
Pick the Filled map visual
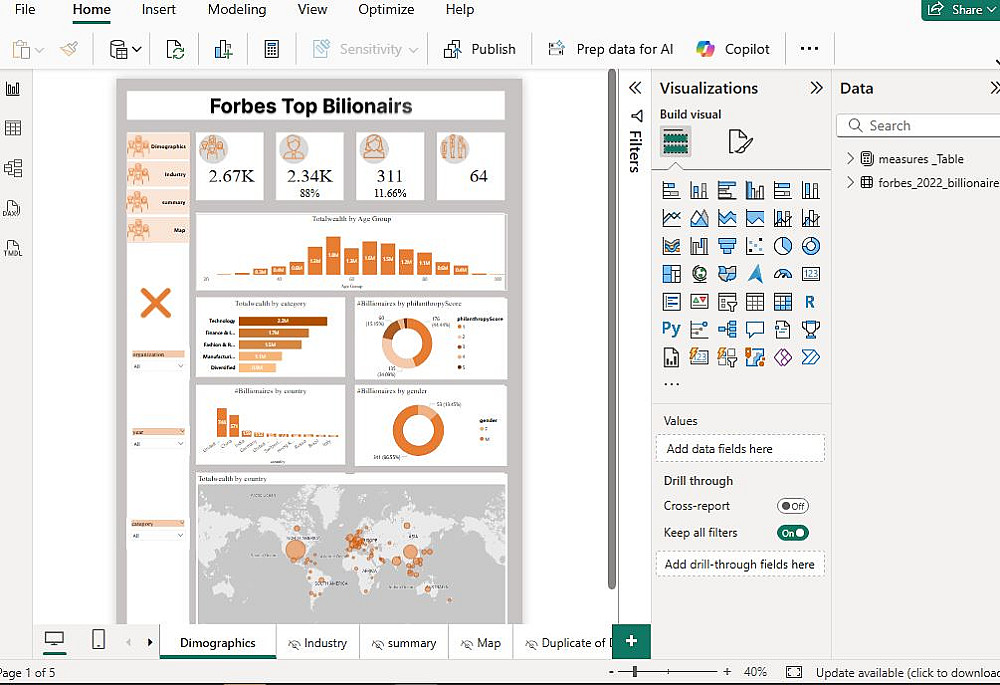727,274
